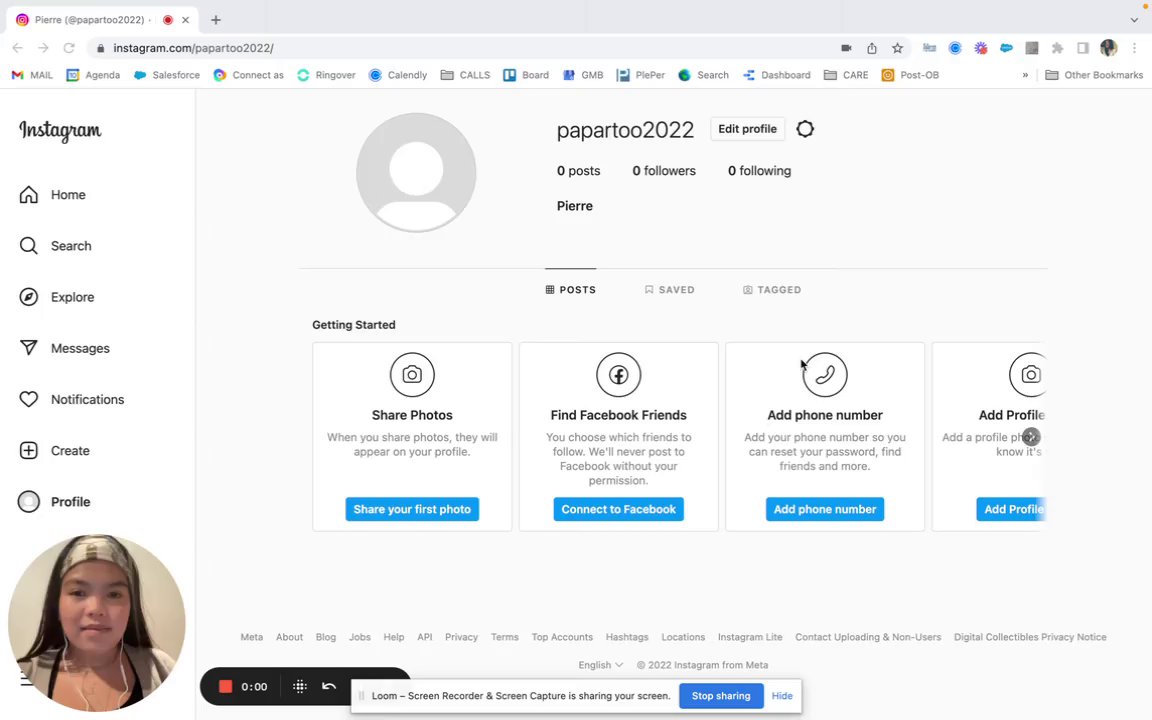Expand the English language dropdown

coord(600,665)
